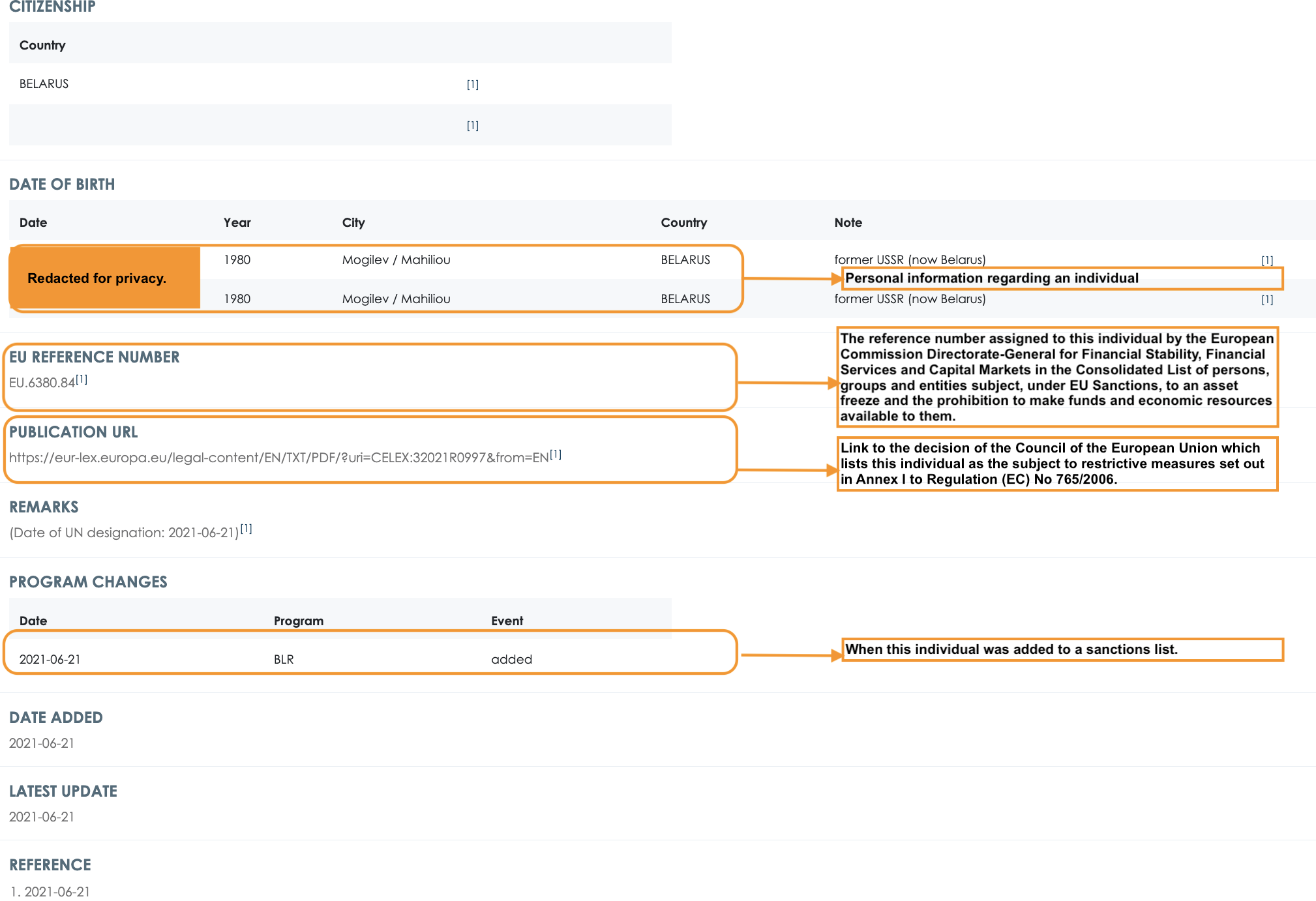Click the REFERENCE heading
The width and height of the screenshot is (1316, 901).
pyautogui.click(x=50, y=865)
